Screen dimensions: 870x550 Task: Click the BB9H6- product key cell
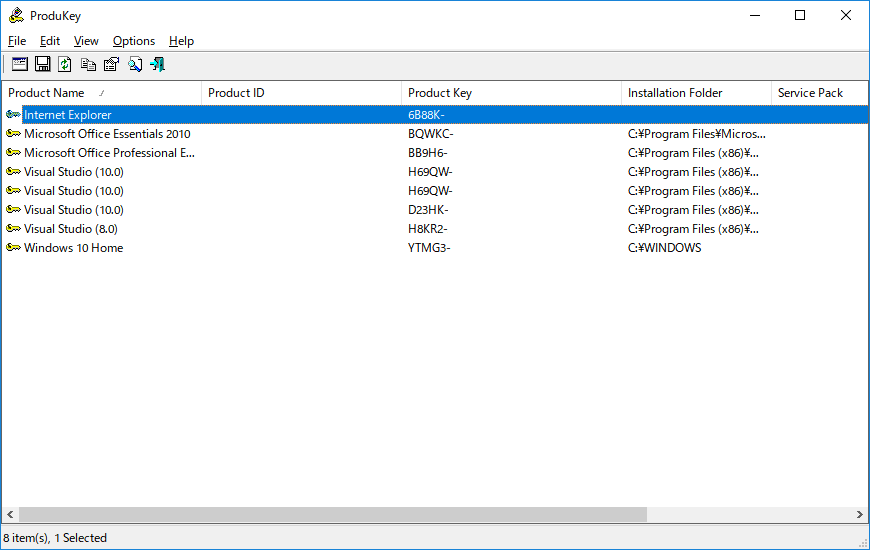427,153
